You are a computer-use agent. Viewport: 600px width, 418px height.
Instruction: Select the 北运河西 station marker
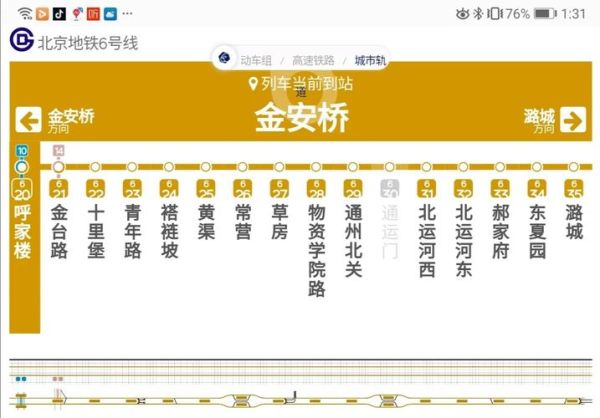pos(426,167)
